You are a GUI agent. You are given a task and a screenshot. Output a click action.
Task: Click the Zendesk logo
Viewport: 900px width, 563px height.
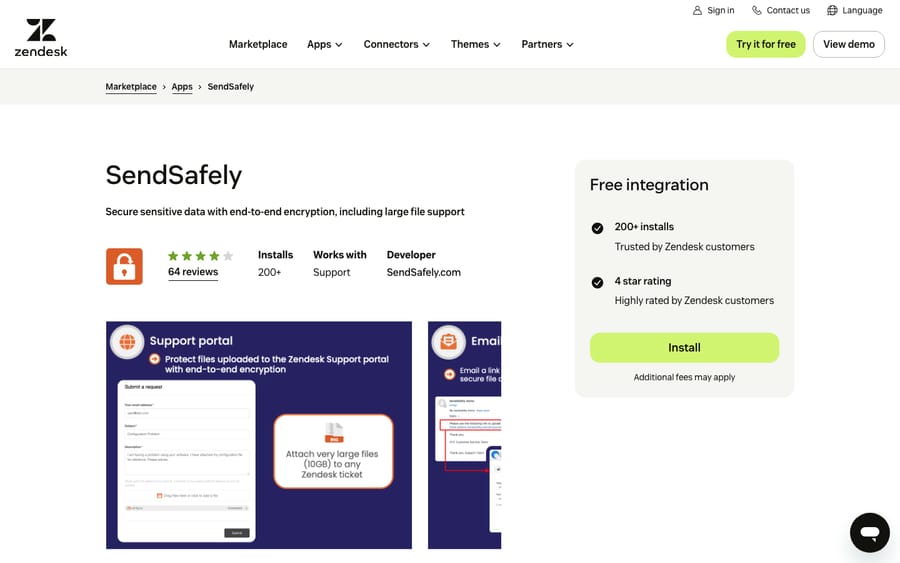coord(41,38)
